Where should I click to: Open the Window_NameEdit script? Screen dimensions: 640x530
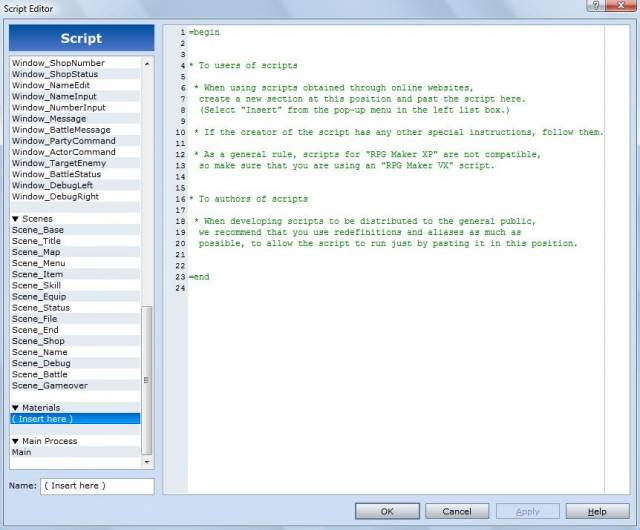coord(76,85)
